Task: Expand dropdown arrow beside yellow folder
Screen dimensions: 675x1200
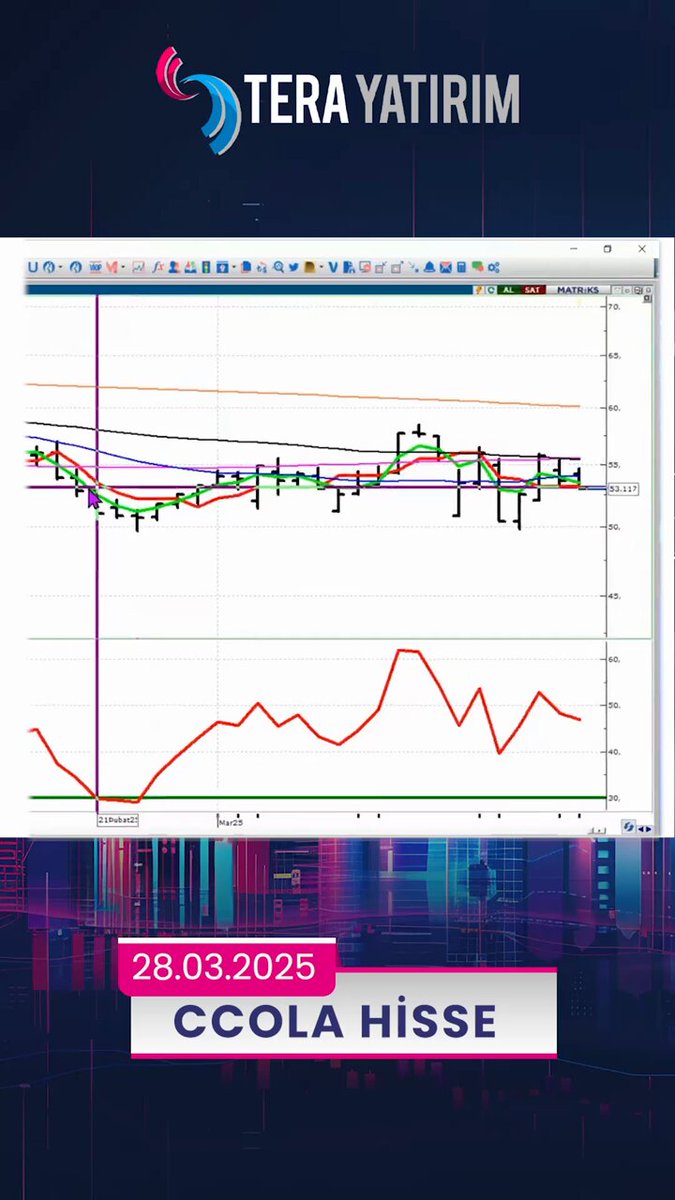Action: [320, 267]
